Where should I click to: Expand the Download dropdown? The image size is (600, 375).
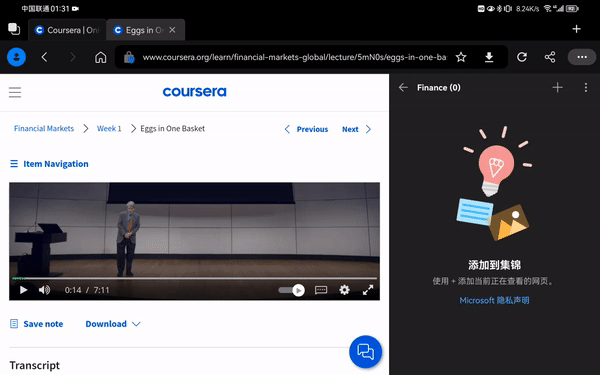(x=113, y=324)
